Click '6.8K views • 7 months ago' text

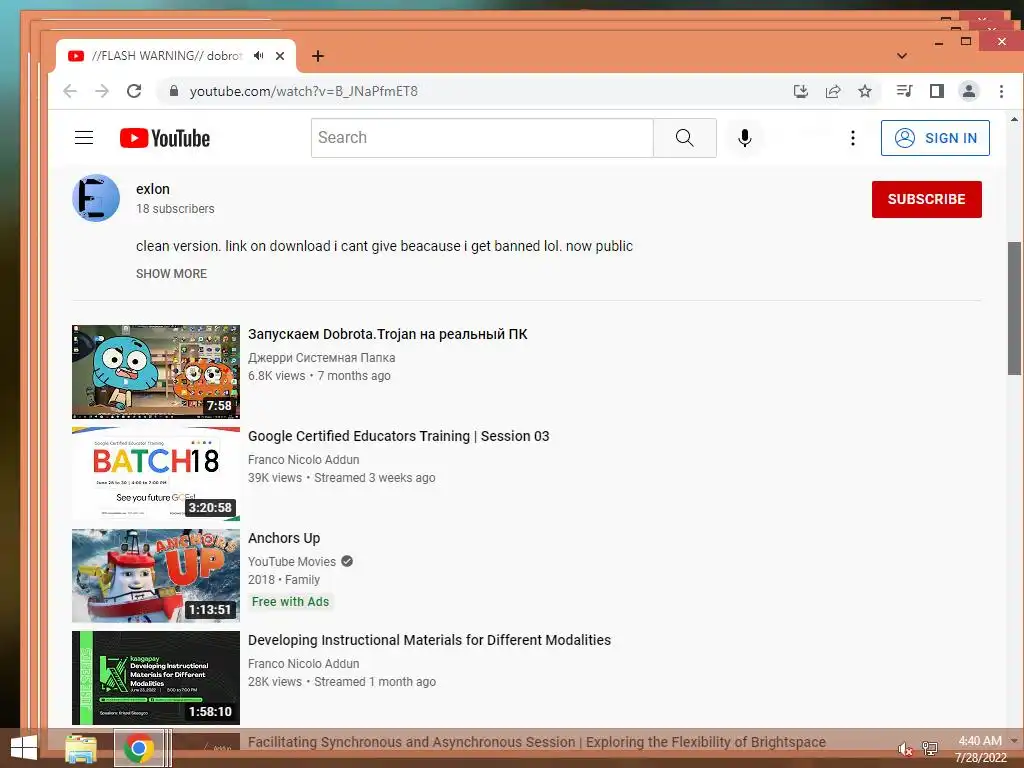[319, 376]
